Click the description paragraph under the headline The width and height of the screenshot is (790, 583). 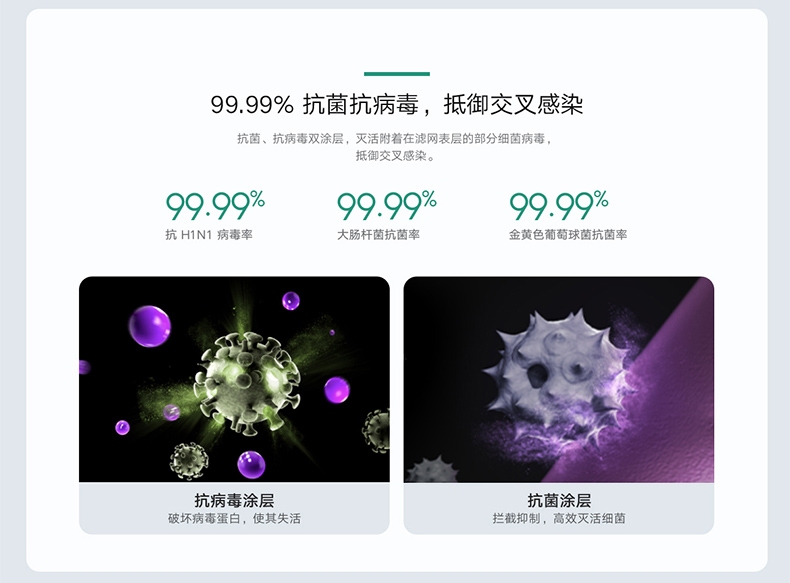tap(396, 147)
